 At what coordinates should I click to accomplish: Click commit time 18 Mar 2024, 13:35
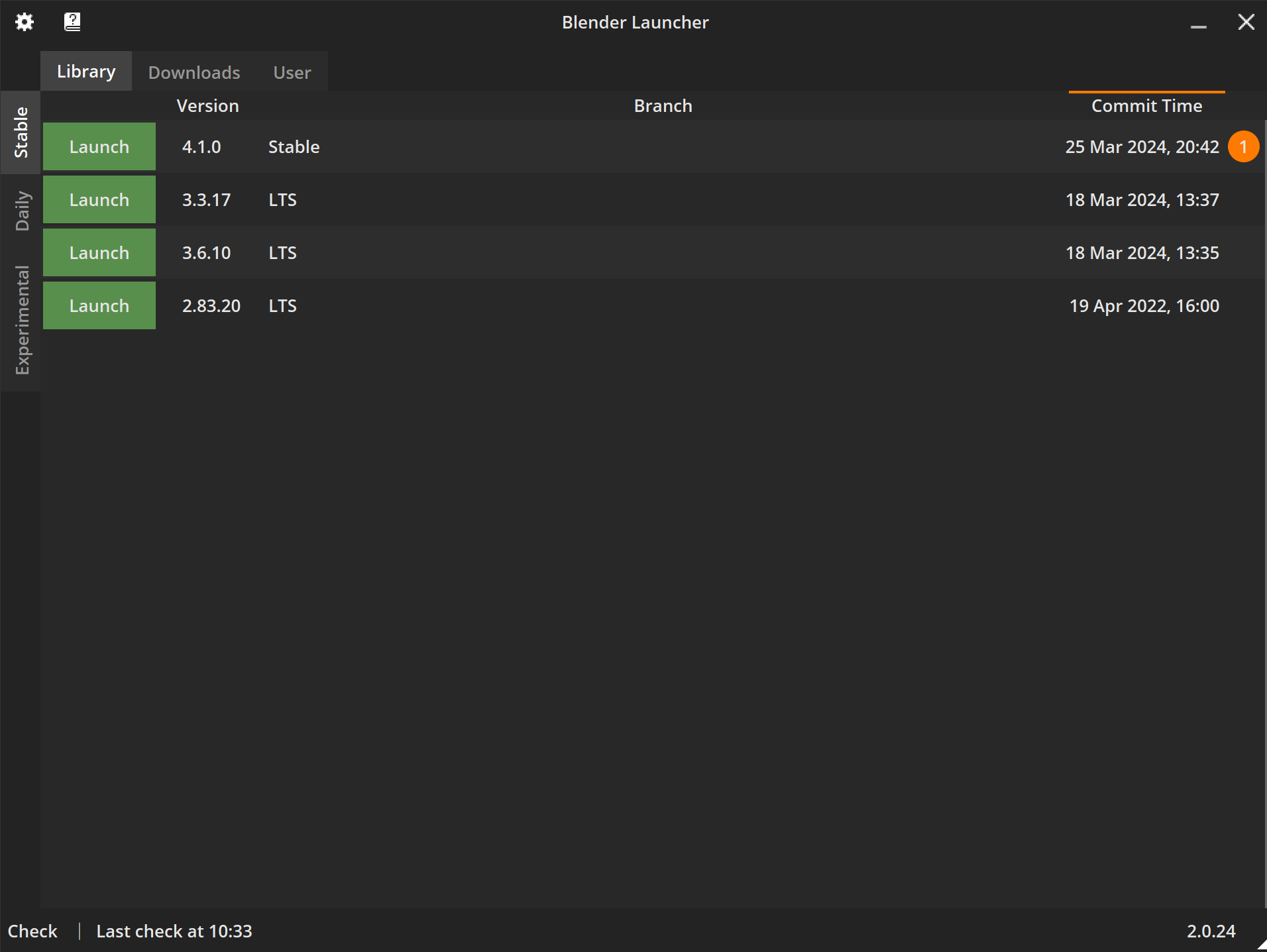point(1142,252)
